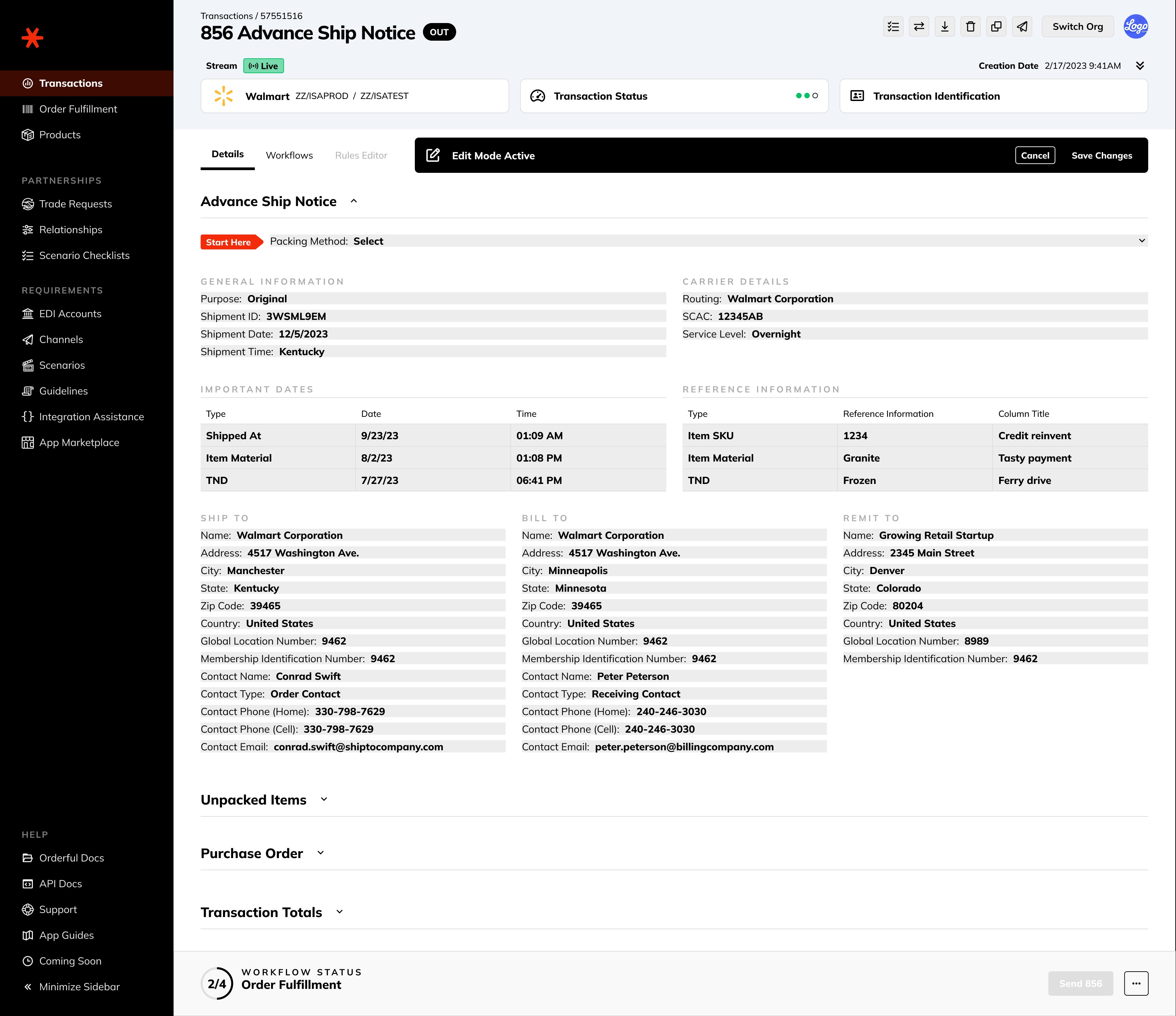Image resolution: width=1176 pixels, height=1016 pixels.
Task: Edit the Remit To Name field
Action: [x=995, y=535]
